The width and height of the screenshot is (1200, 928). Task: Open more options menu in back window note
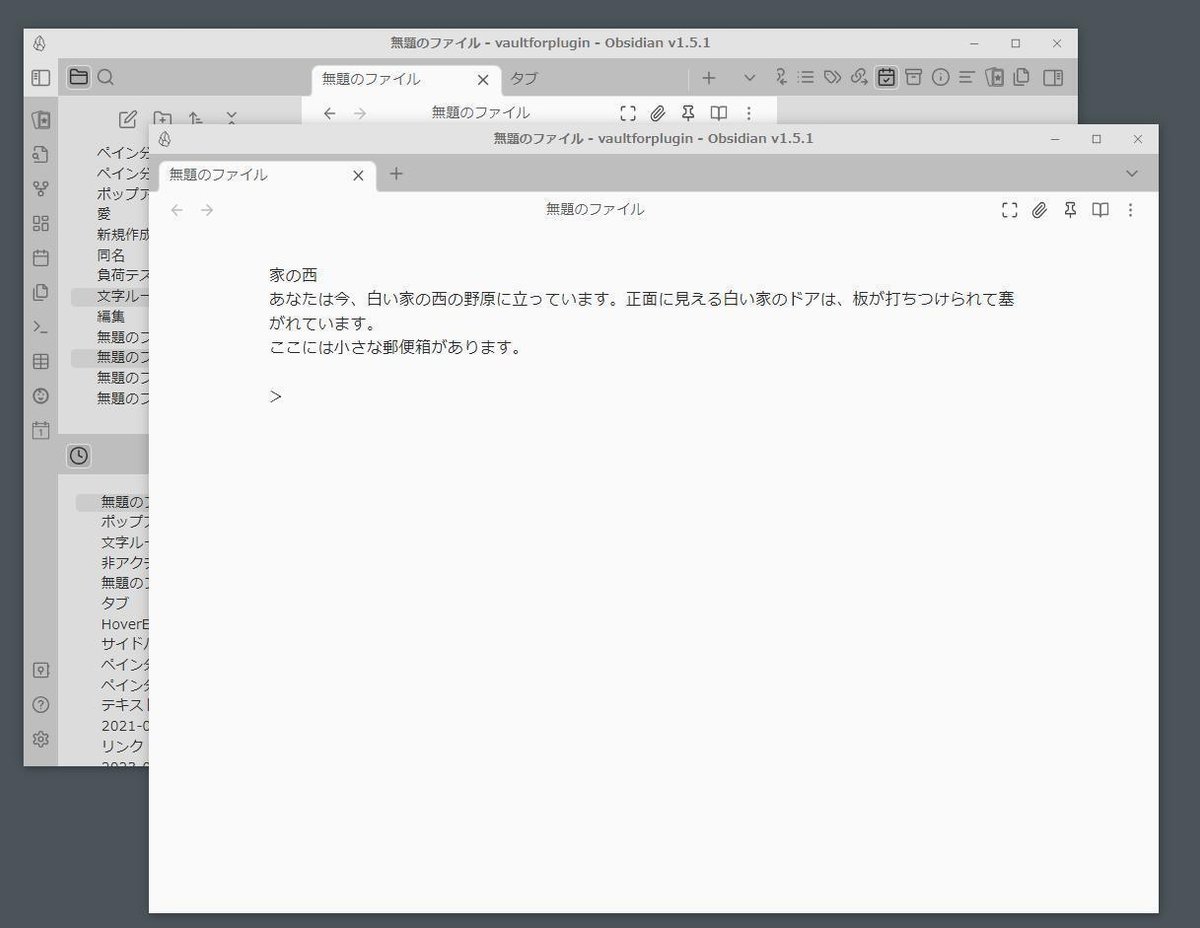[x=749, y=113]
